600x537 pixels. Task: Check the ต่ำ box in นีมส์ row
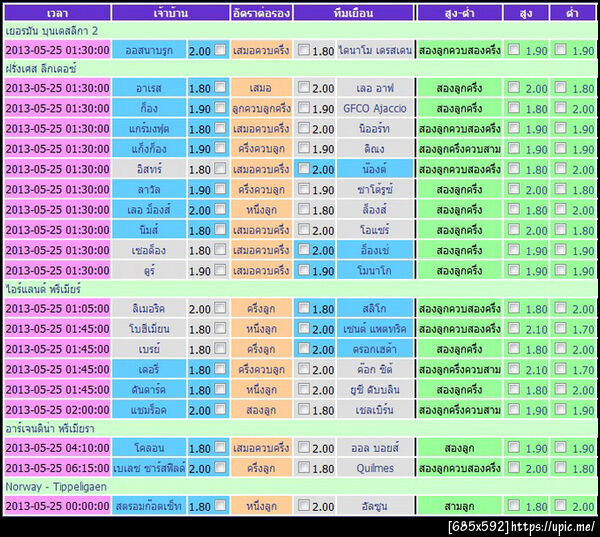coord(561,229)
